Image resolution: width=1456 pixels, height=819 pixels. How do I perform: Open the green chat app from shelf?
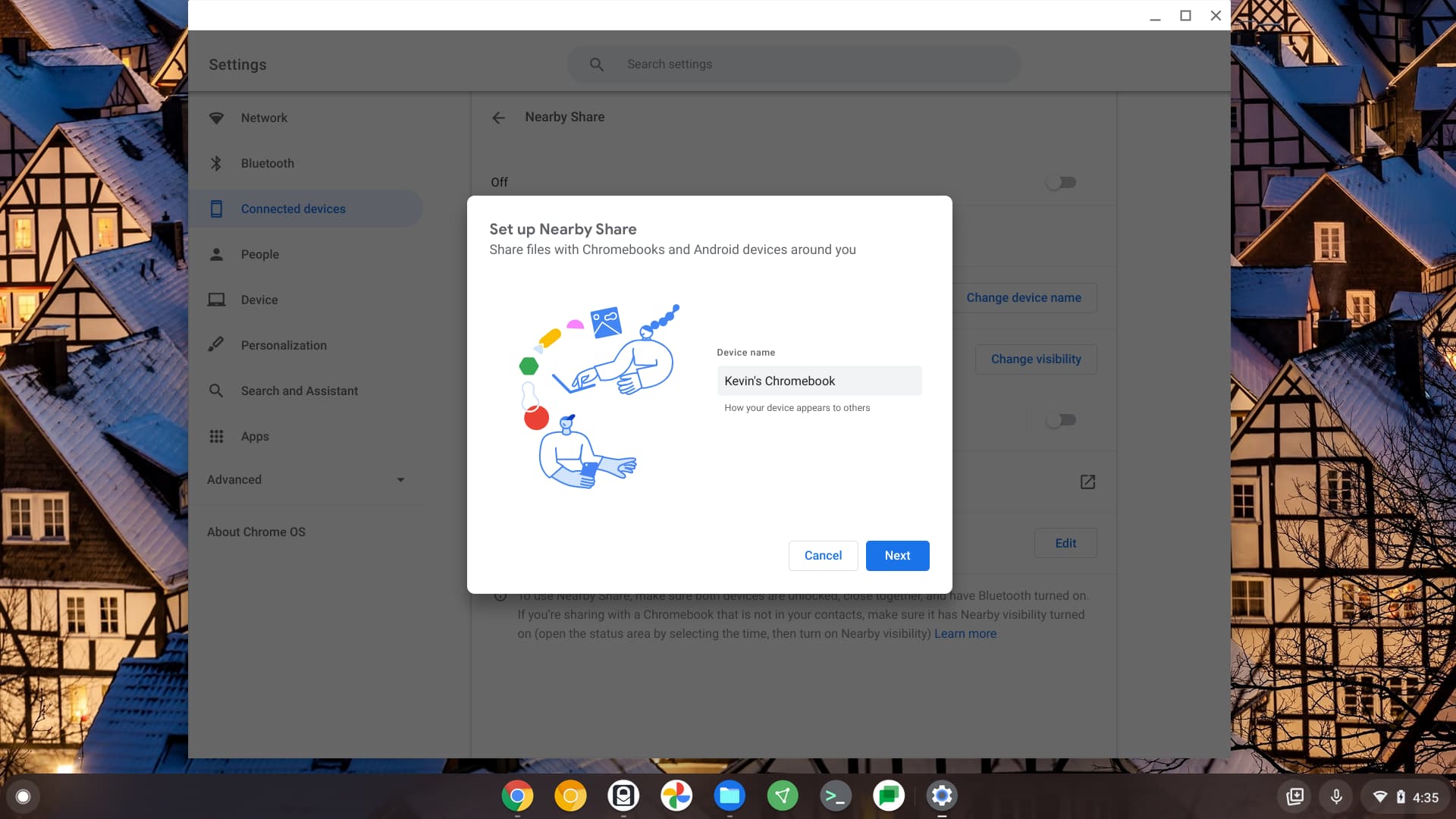pos(889,796)
